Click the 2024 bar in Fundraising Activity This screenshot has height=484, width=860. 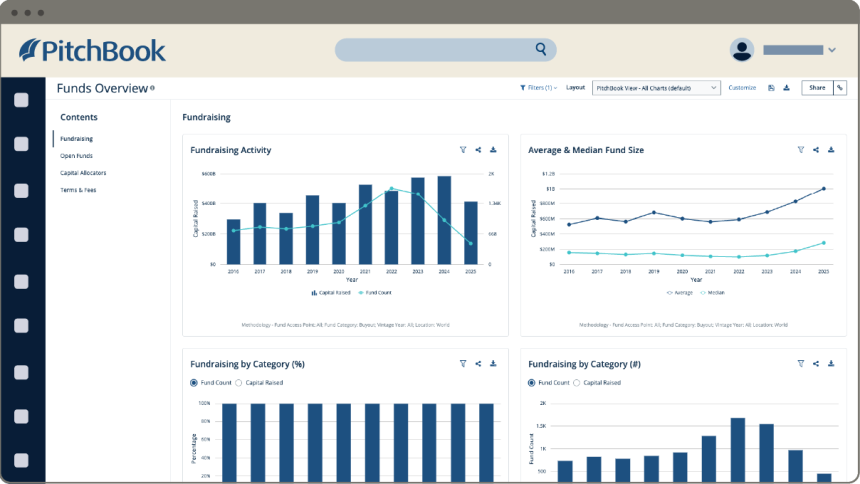click(x=444, y=220)
